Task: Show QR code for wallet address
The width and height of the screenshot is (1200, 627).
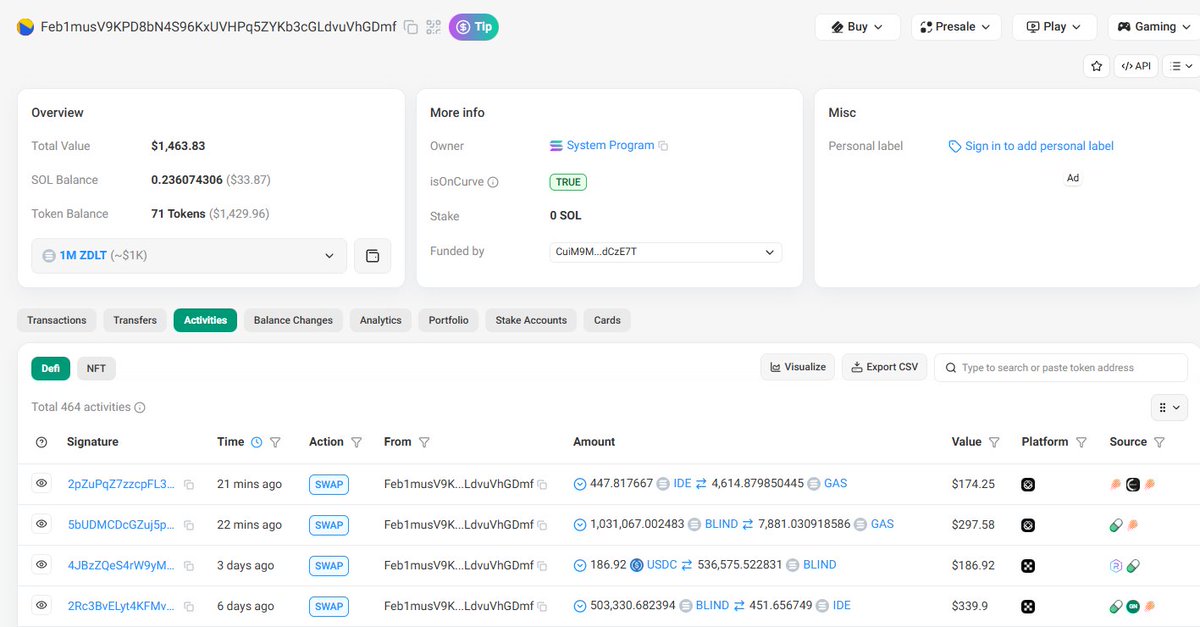Action: 433,27
